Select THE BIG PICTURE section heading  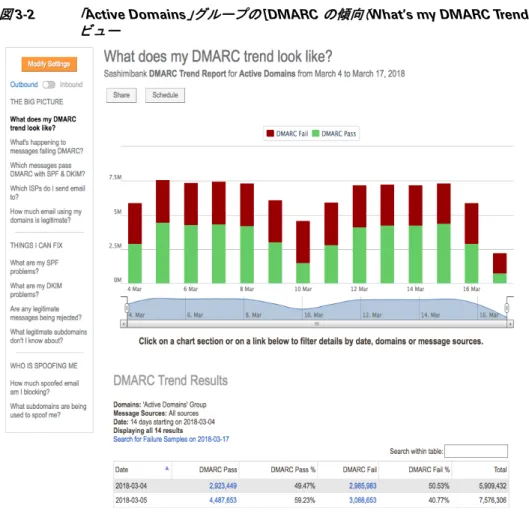pyautogui.click(x=36, y=102)
